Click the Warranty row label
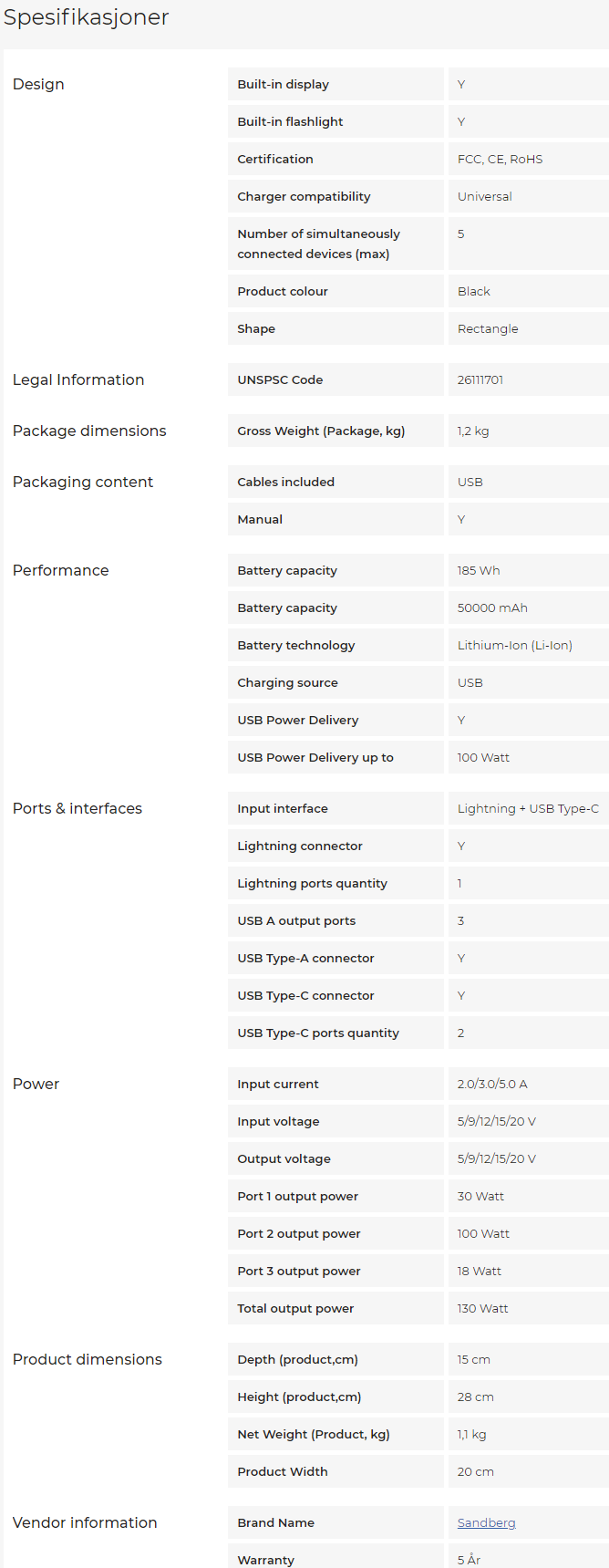 point(265,1560)
